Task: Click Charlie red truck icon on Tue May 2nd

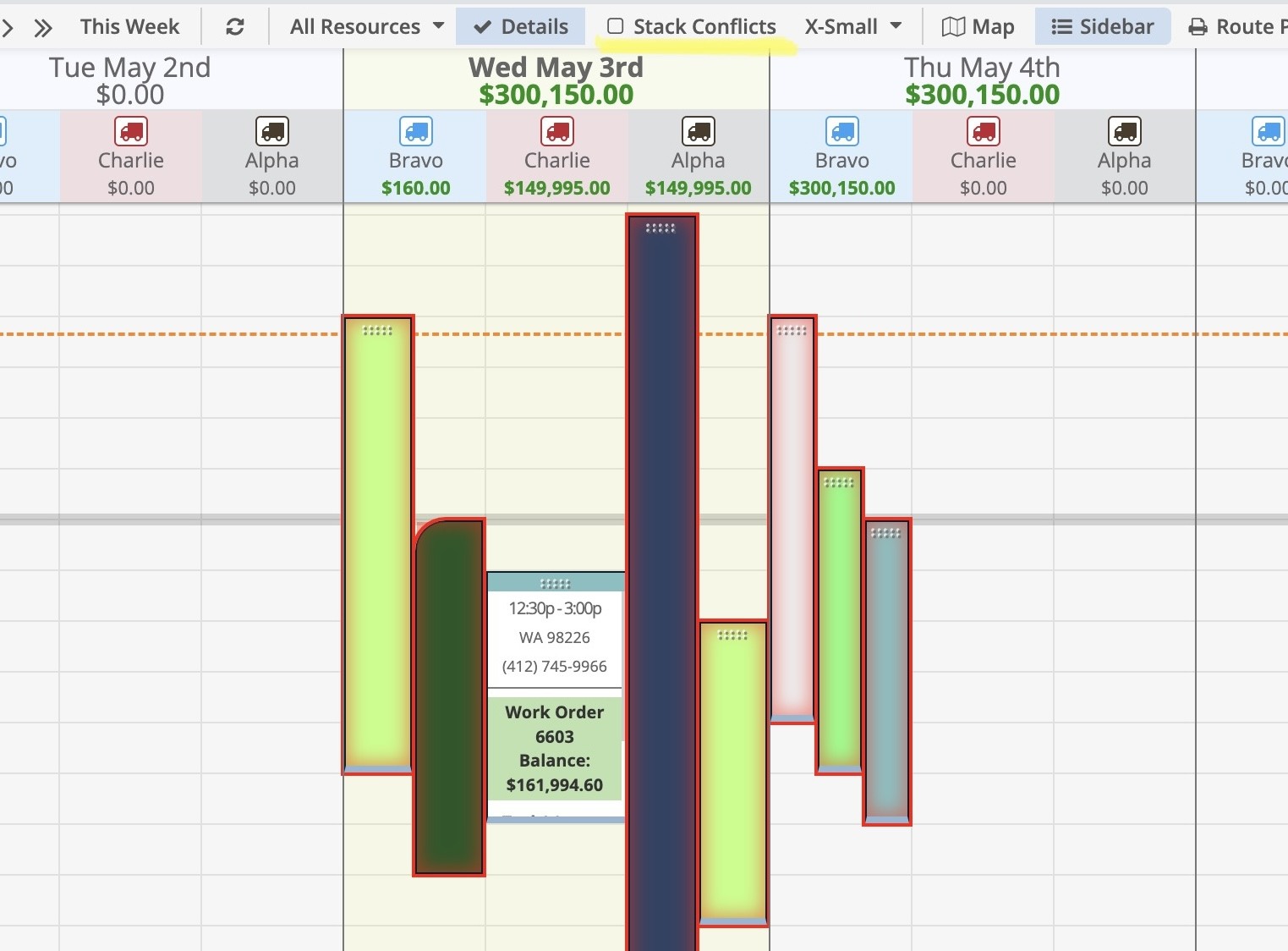Action: 131,132
